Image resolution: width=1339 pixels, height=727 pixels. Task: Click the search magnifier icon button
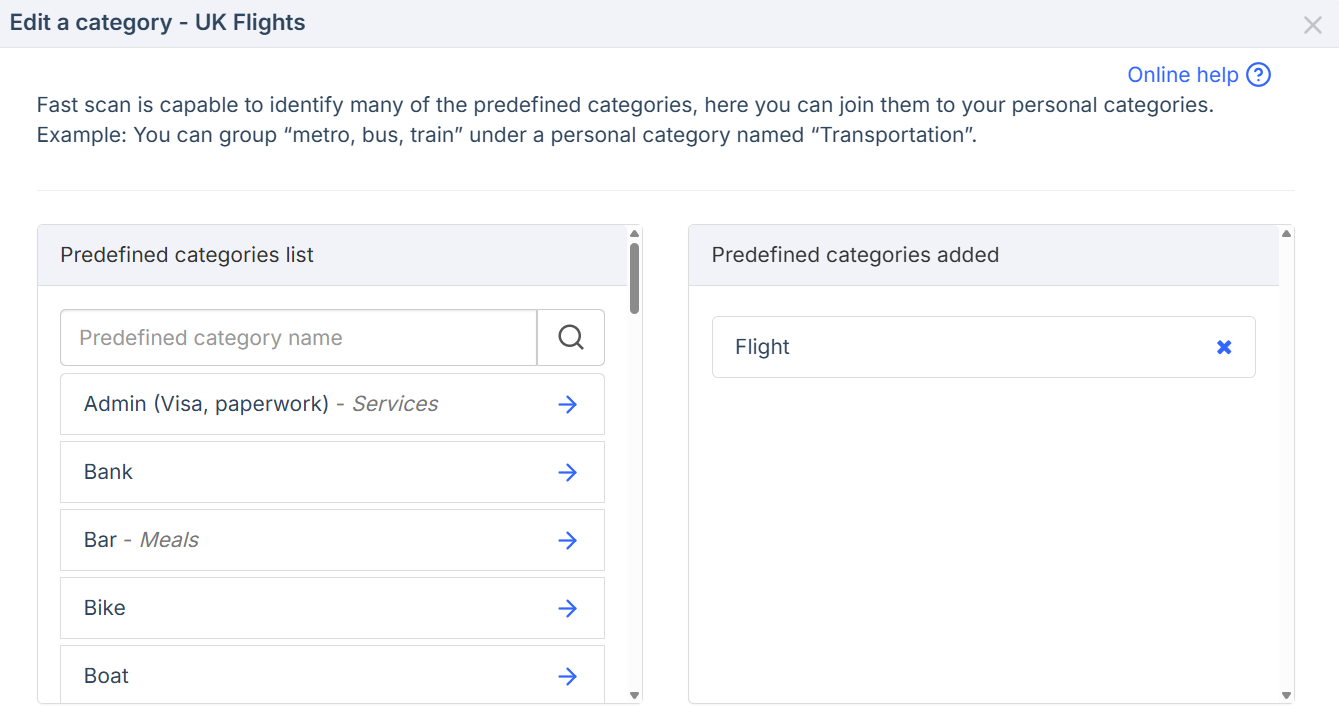pyautogui.click(x=571, y=338)
